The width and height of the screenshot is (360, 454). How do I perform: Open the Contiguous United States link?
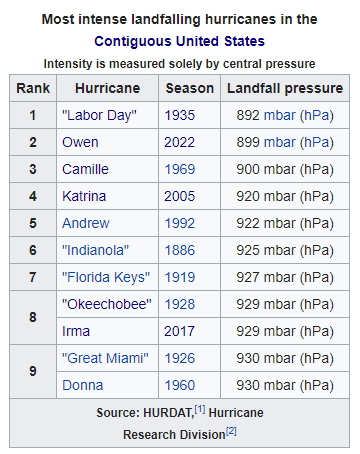[179, 41]
